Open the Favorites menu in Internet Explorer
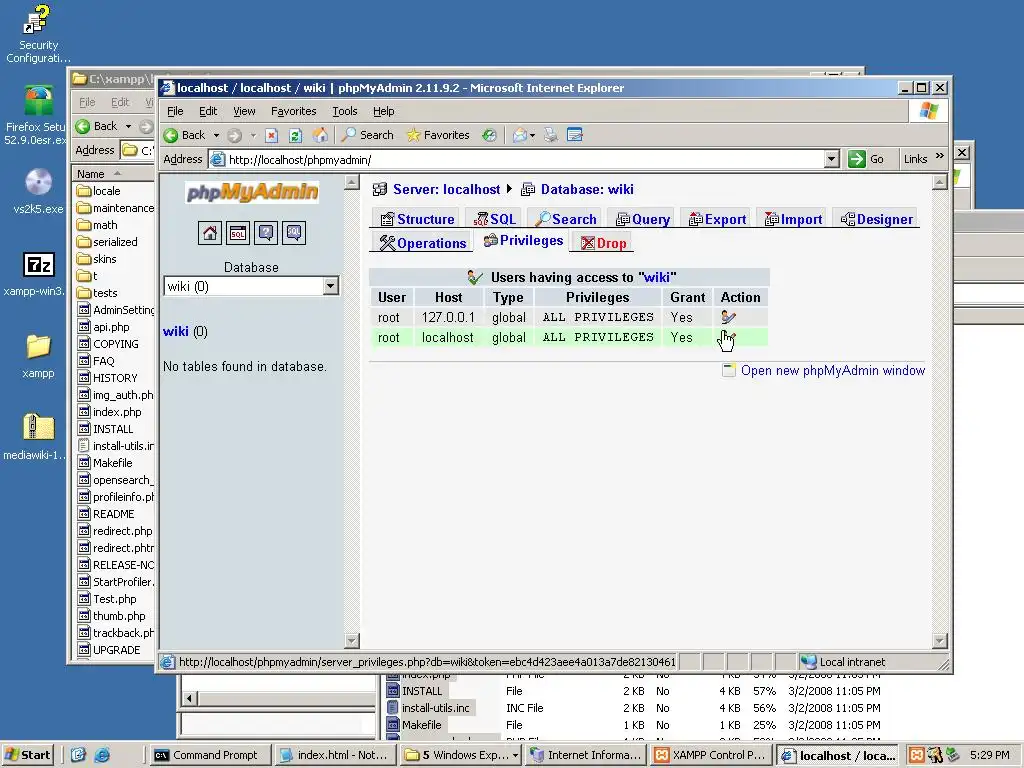Viewport: 1024px width, 768px height. [293, 111]
